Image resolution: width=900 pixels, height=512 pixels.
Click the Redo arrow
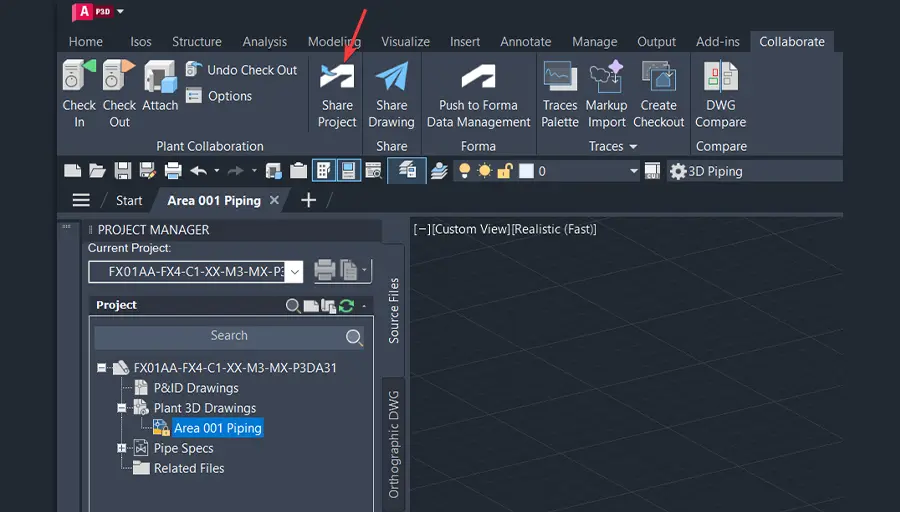pos(235,170)
